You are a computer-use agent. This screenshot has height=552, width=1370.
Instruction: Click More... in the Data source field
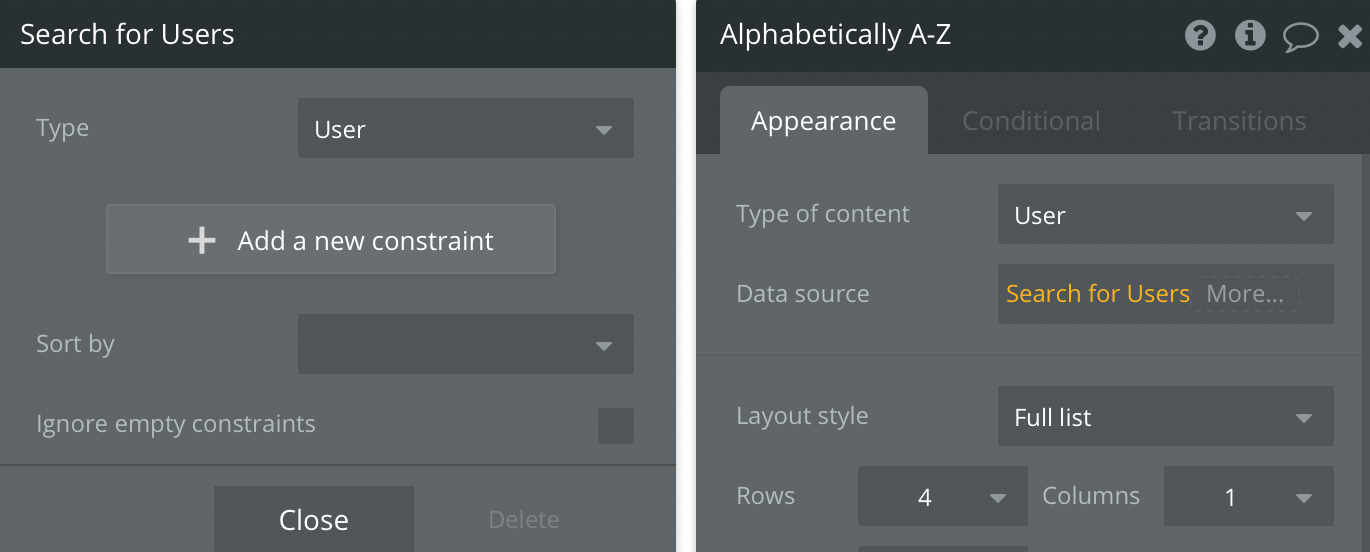[x=1246, y=294]
